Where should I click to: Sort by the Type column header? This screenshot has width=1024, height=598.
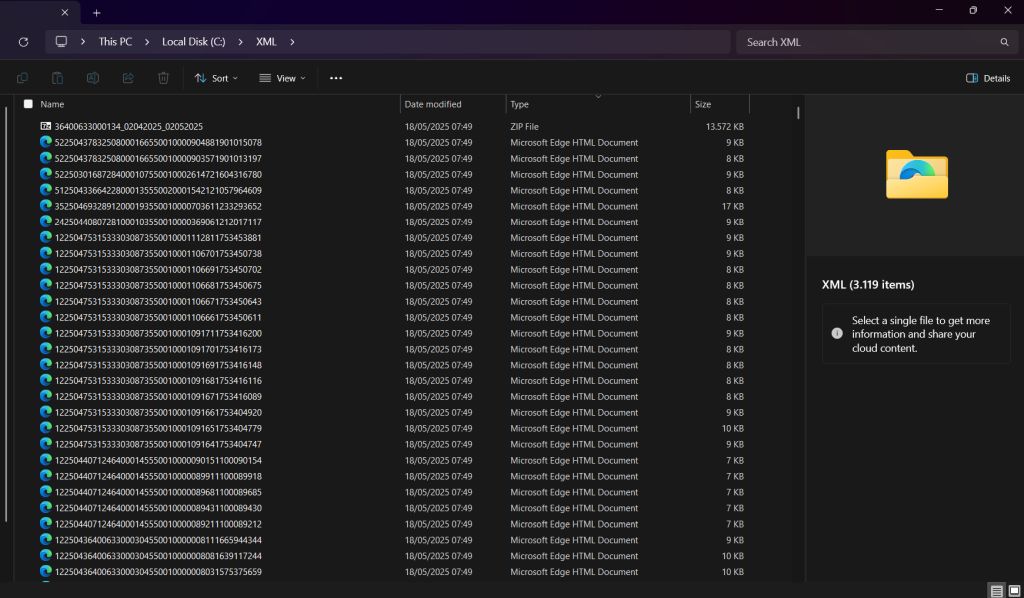520,104
